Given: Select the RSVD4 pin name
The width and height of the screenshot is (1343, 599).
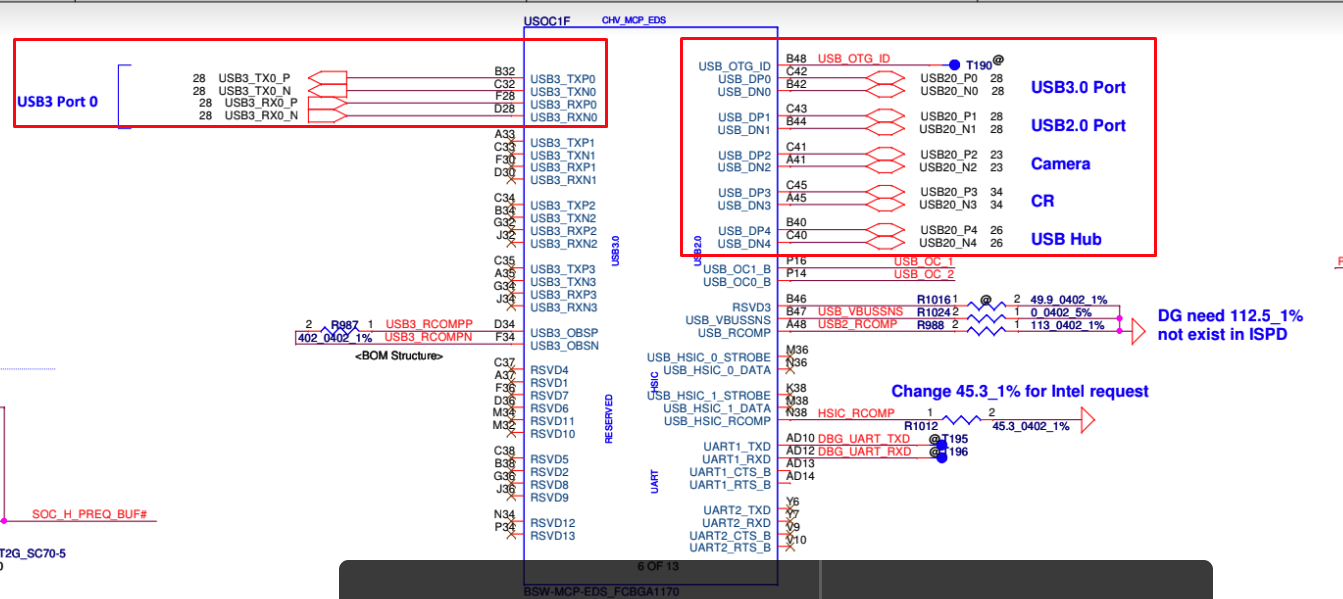Looking at the screenshot, I should (x=549, y=370).
